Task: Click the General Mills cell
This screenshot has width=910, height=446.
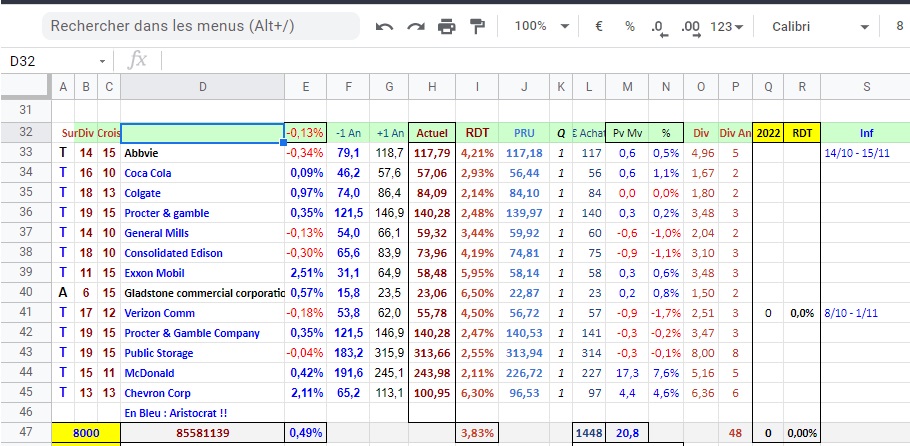Action: coord(203,233)
